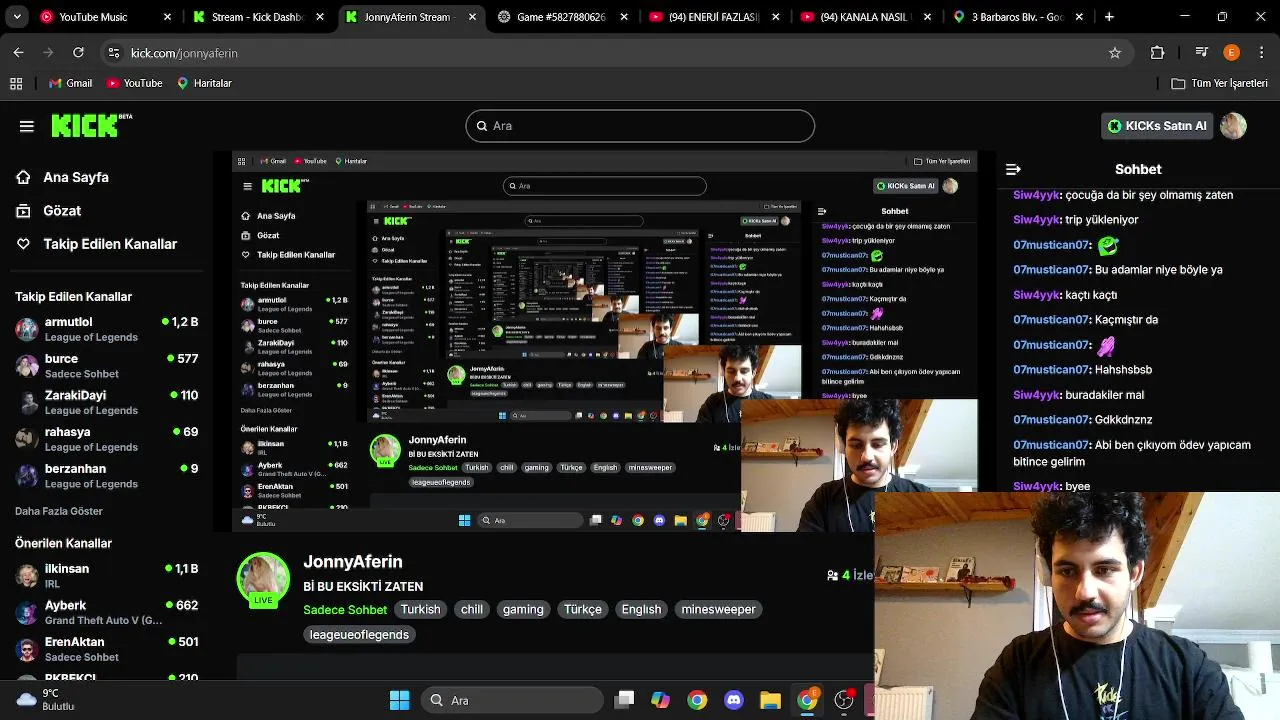Select the English tag
1280x720 pixels.
641,609
